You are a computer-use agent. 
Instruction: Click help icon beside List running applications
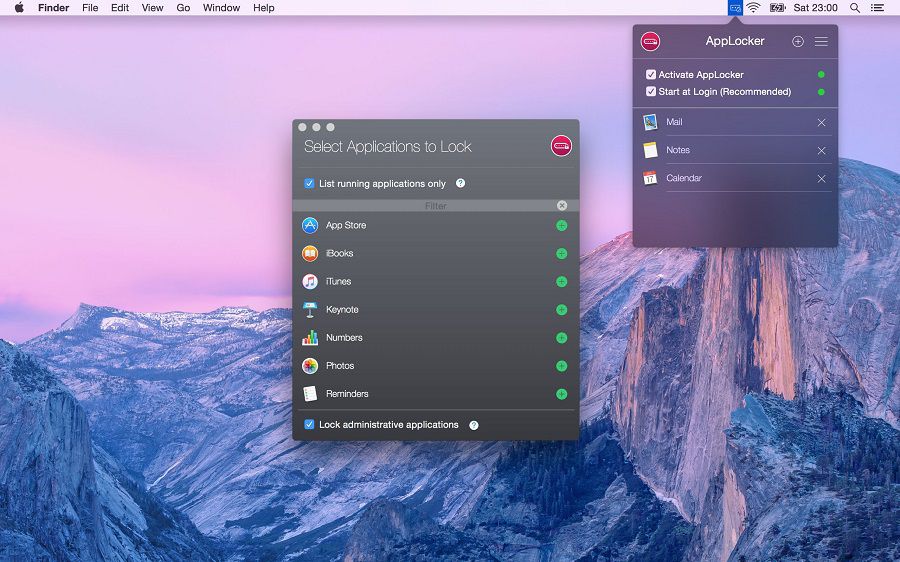tap(461, 184)
